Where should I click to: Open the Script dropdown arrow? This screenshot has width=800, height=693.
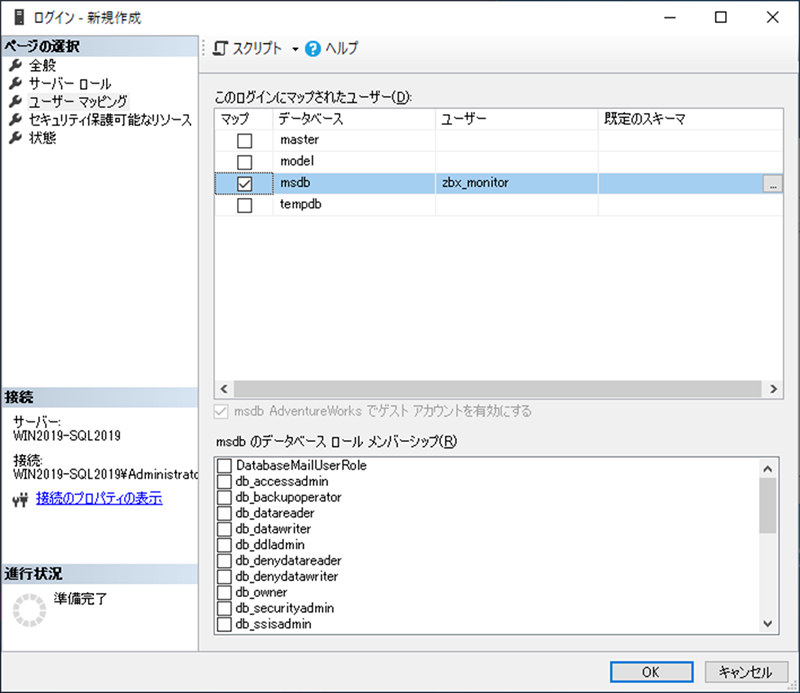point(295,49)
